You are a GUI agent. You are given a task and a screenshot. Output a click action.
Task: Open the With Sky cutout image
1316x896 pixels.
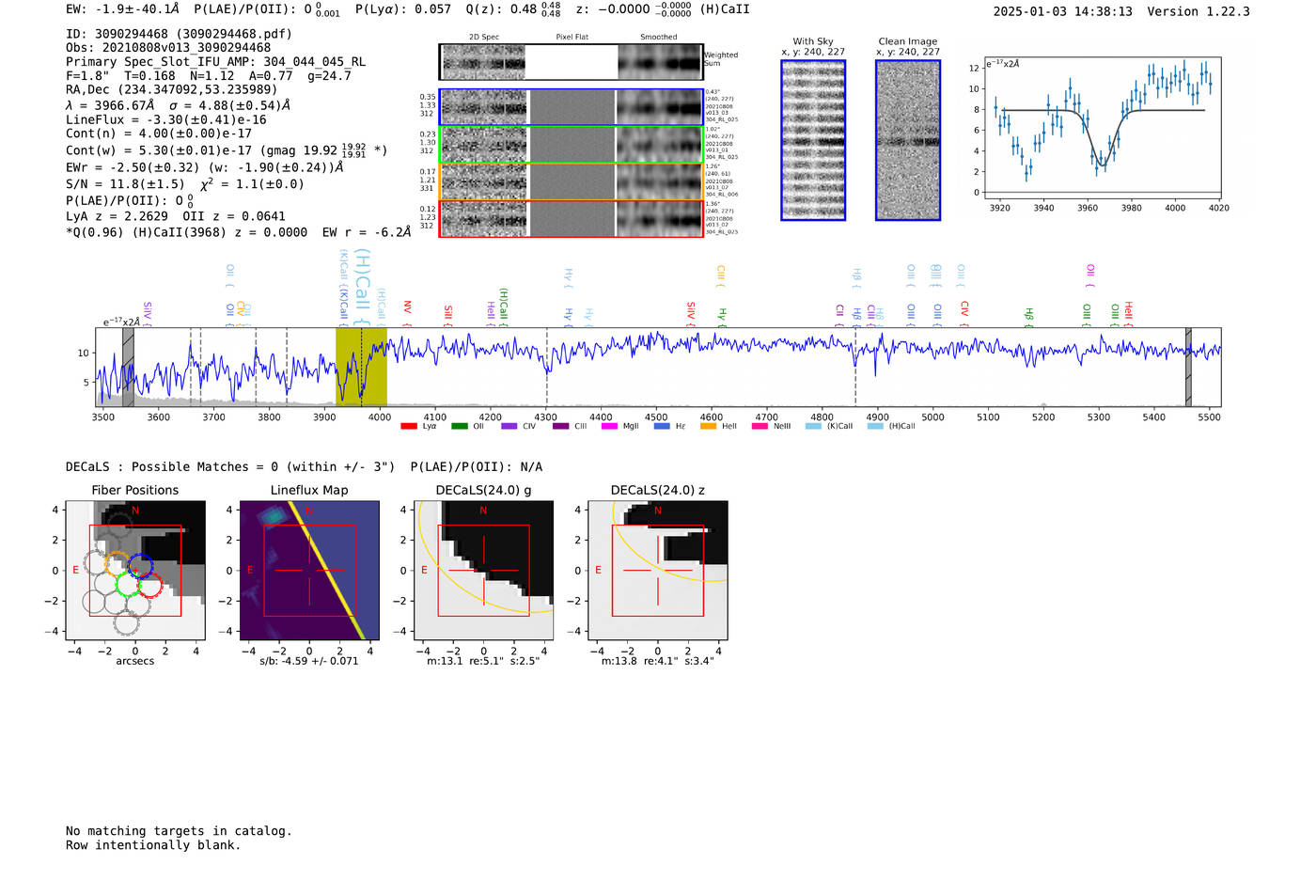tap(813, 140)
